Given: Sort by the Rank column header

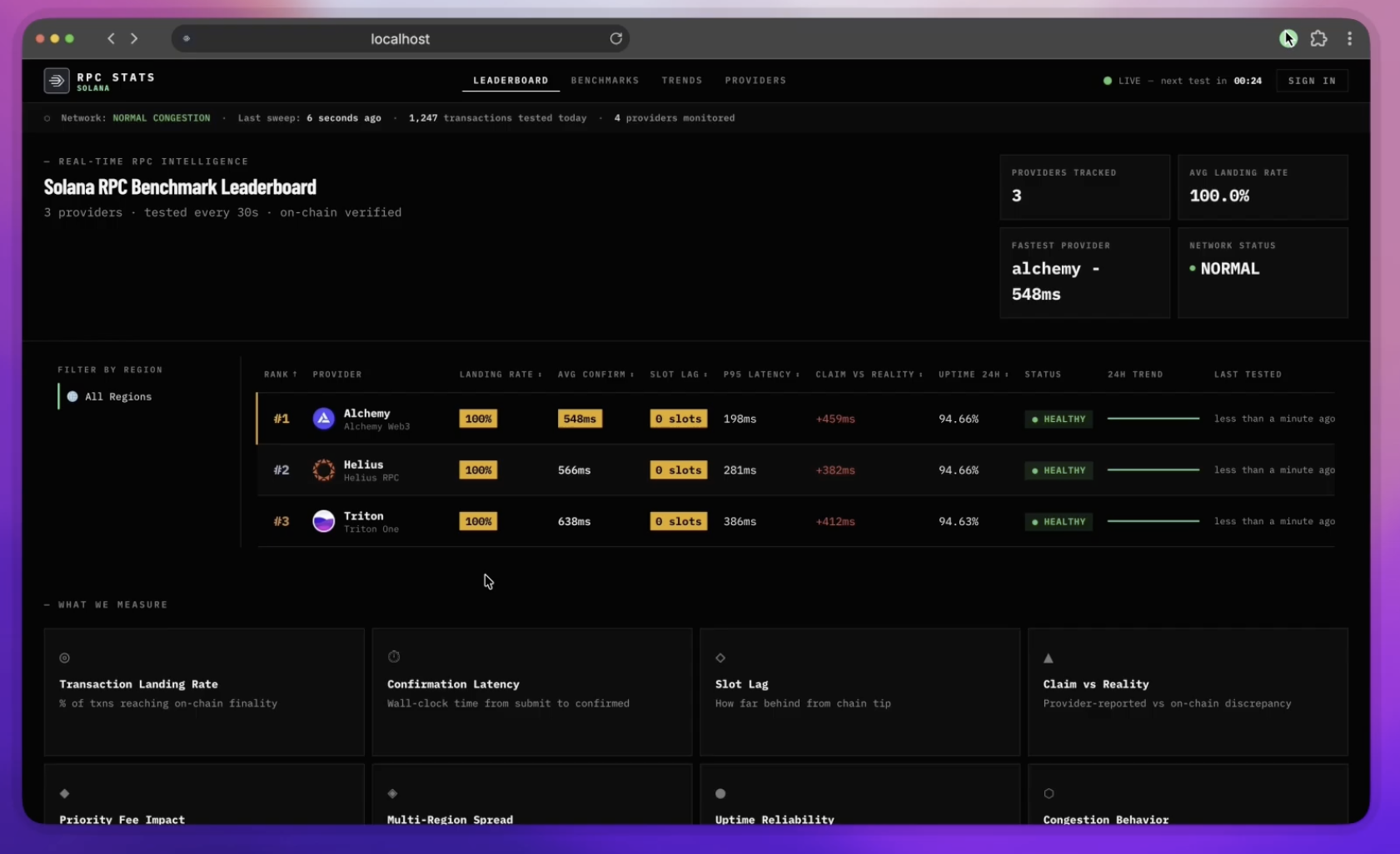Looking at the screenshot, I should coord(281,375).
